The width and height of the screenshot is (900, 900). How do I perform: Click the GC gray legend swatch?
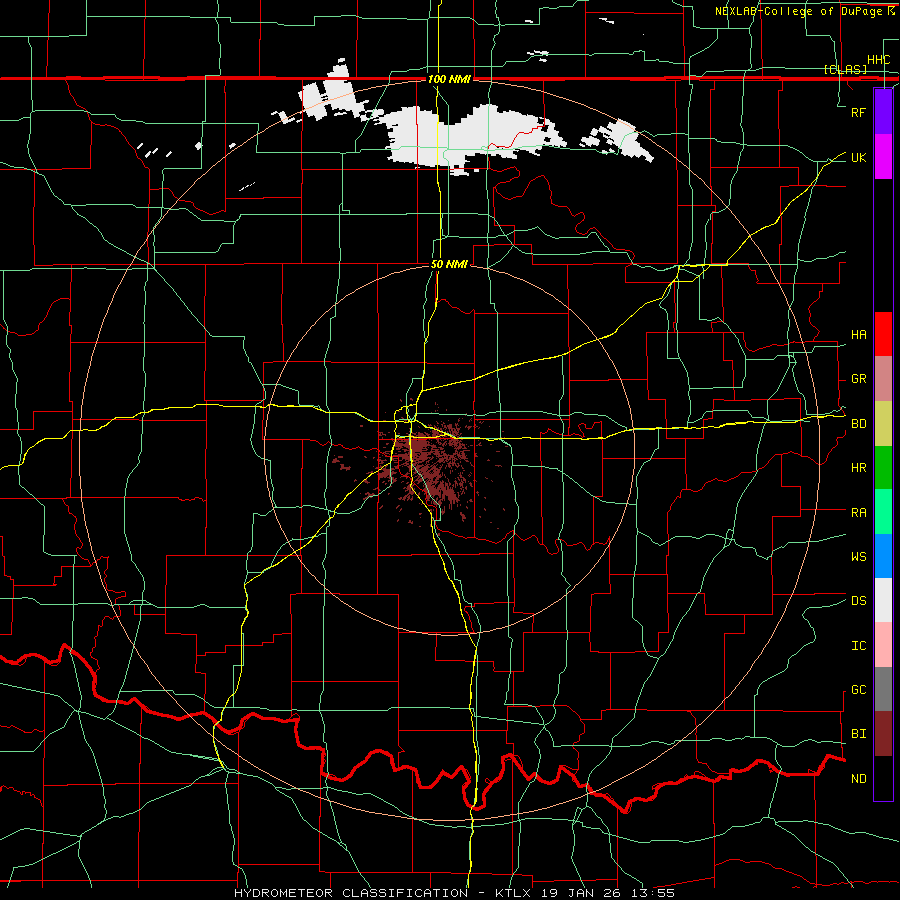click(x=883, y=689)
